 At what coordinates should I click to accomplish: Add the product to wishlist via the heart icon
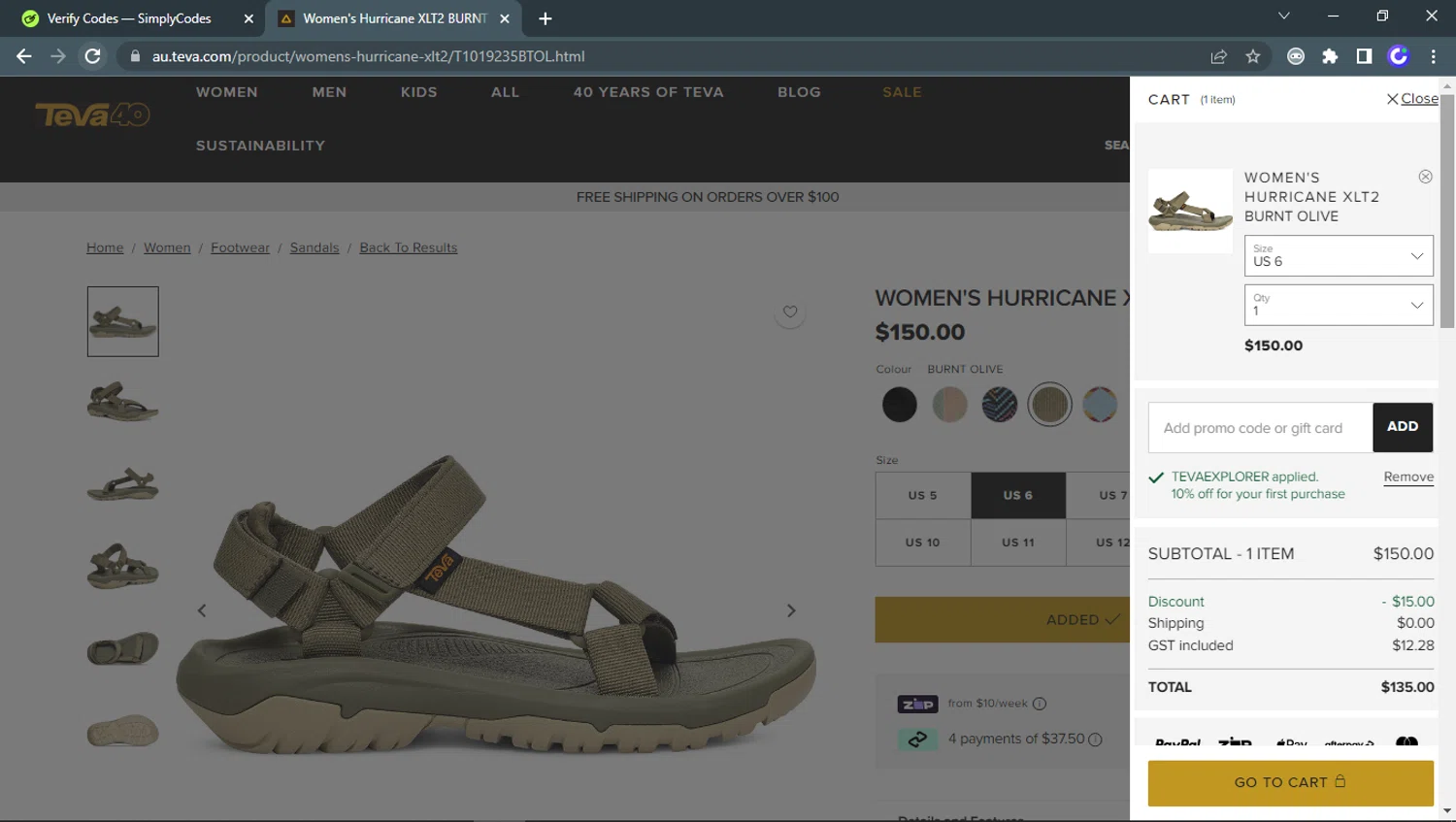(790, 312)
